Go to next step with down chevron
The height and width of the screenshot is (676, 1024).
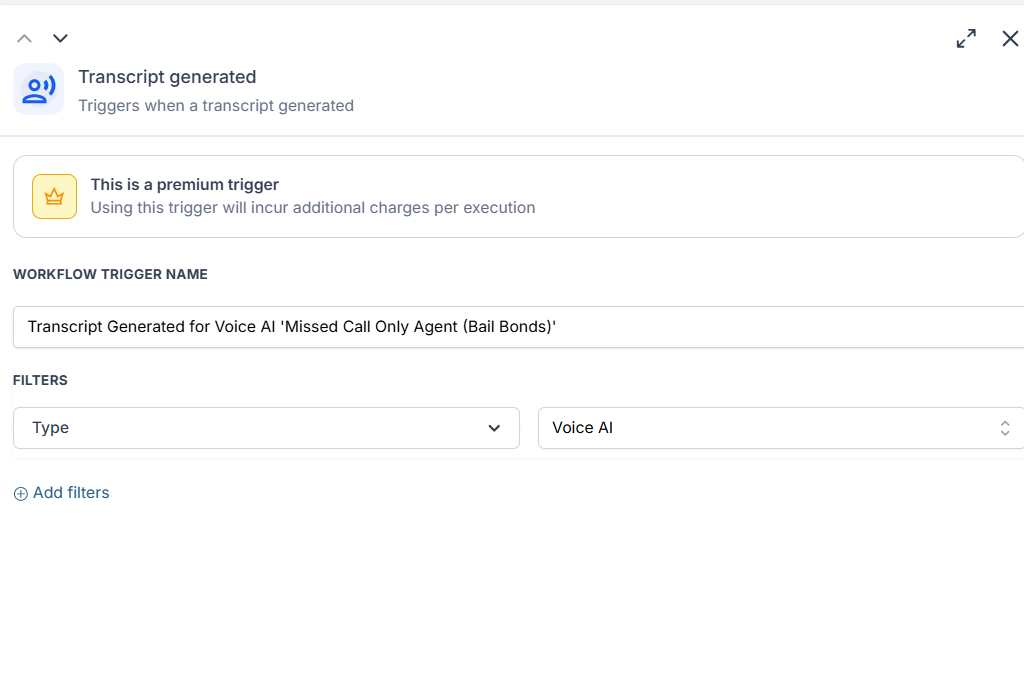click(x=60, y=39)
